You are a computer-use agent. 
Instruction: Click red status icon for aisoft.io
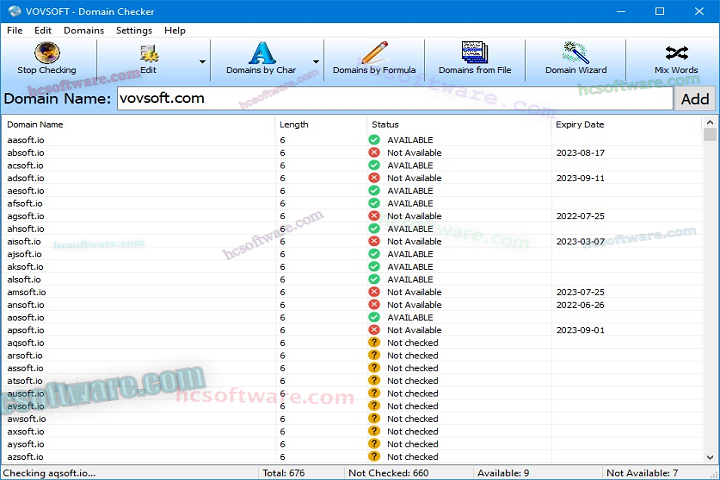[x=374, y=241]
